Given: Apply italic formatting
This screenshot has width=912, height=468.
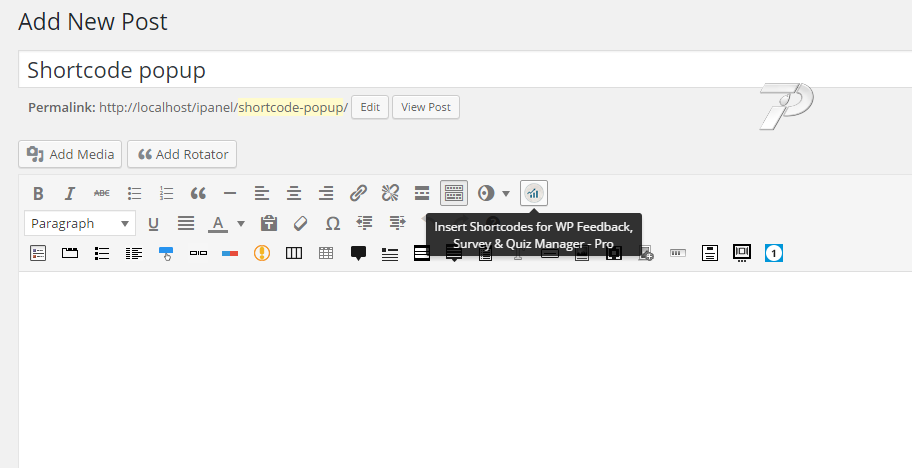Looking at the screenshot, I should point(70,193).
